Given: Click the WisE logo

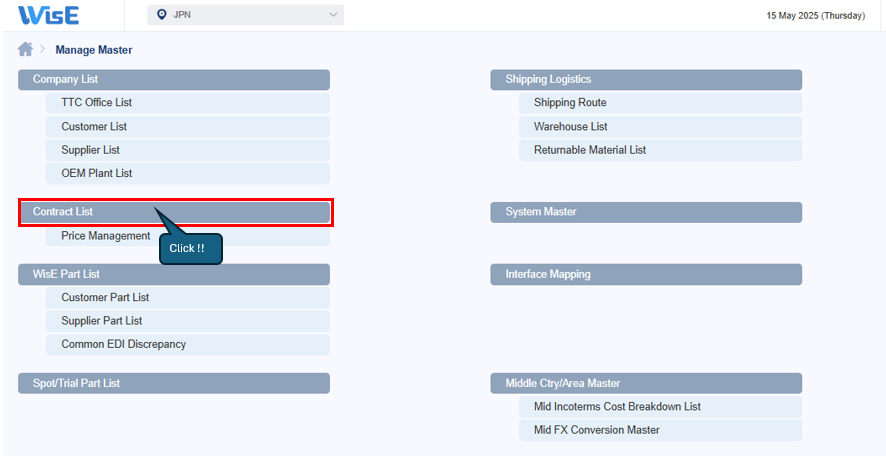Looking at the screenshot, I should (x=48, y=15).
